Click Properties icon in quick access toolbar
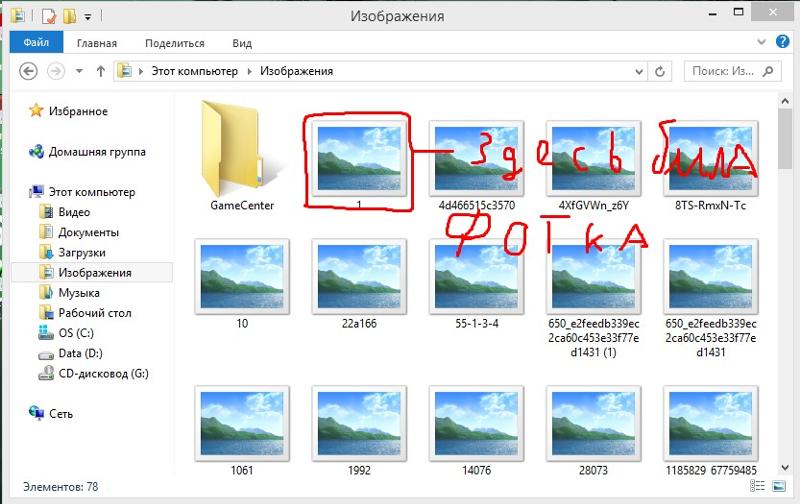The height and width of the screenshot is (504, 800). point(48,16)
